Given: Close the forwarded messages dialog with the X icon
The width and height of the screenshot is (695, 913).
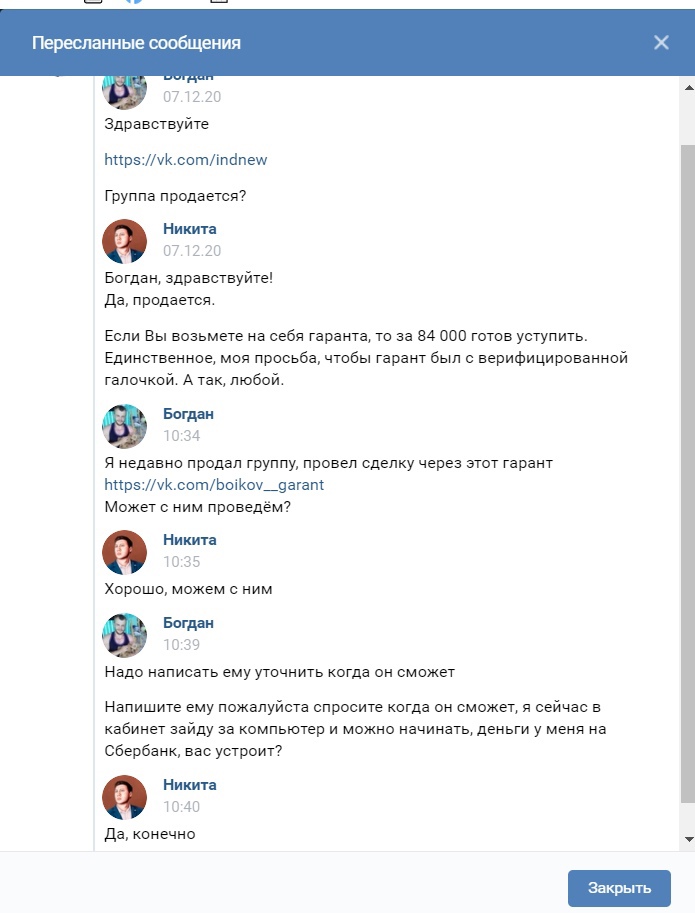Looking at the screenshot, I should [661, 42].
